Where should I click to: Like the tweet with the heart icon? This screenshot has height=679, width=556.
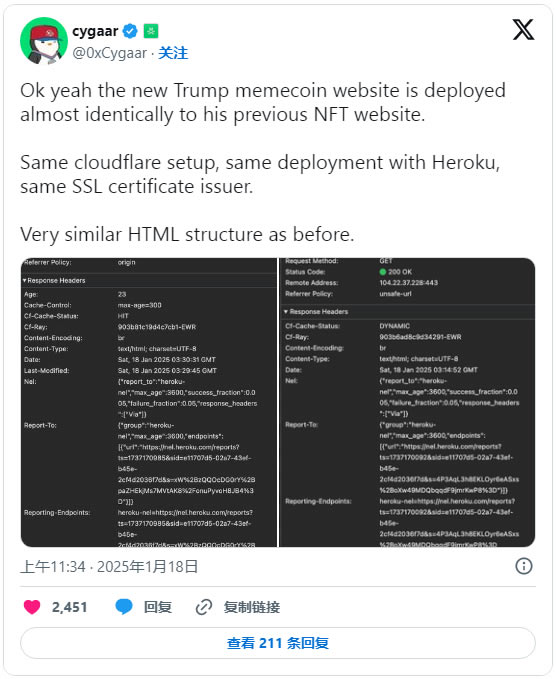[x=32, y=607]
